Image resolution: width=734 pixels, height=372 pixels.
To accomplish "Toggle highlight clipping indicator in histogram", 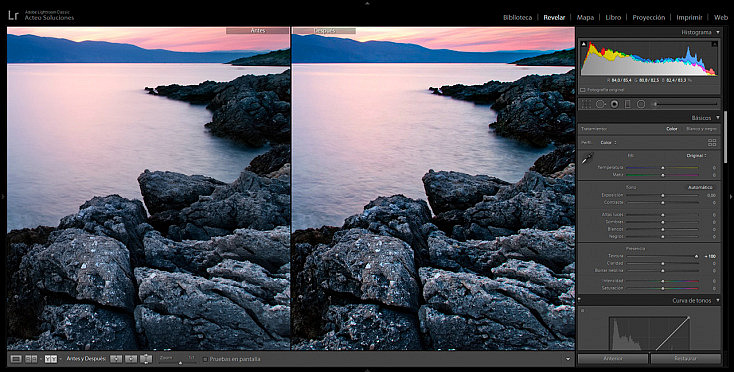I will tap(714, 44).
